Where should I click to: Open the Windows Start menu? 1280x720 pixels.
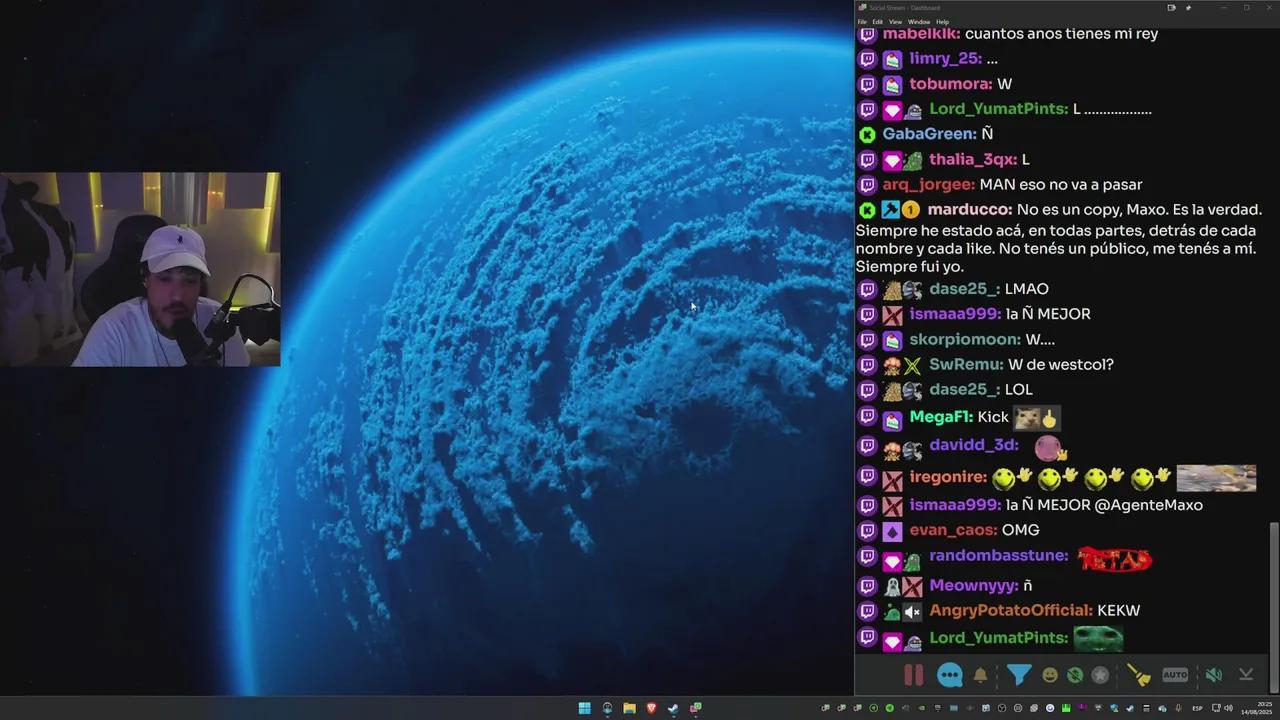[x=584, y=708]
